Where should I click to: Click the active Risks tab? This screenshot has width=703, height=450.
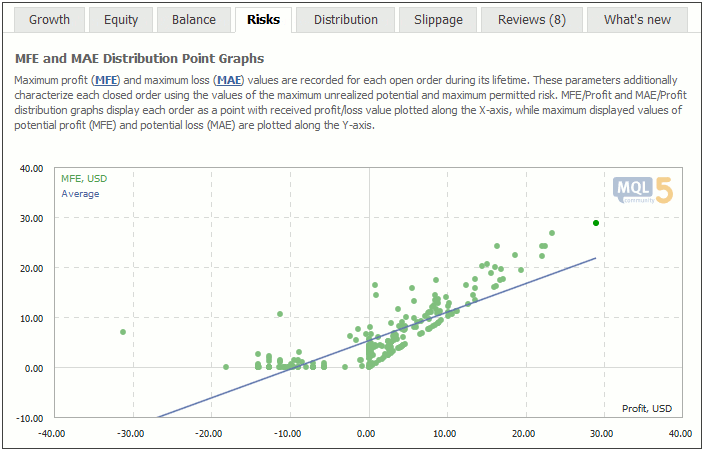point(263,20)
